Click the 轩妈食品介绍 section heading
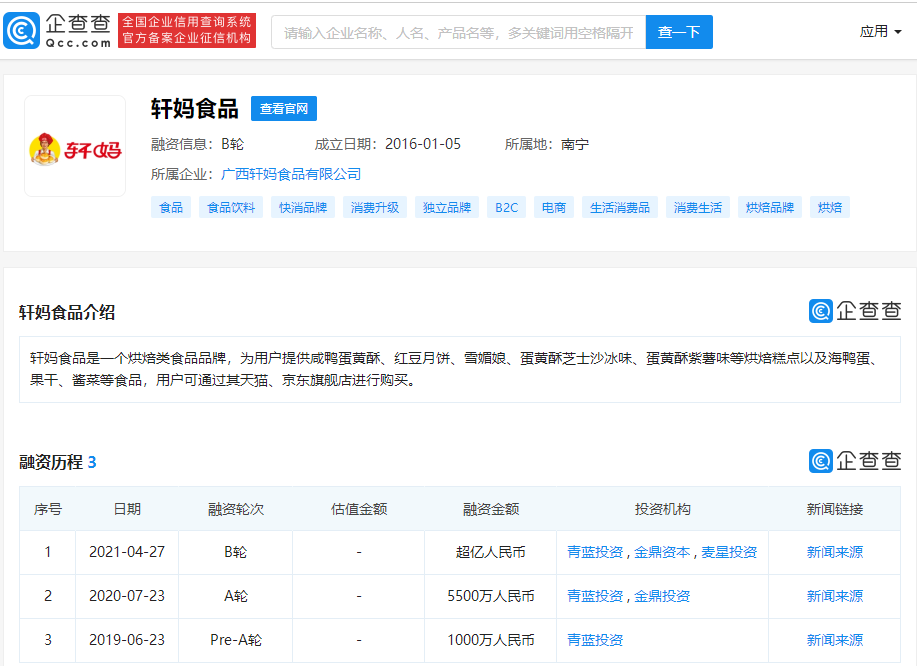 pos(67,313)
